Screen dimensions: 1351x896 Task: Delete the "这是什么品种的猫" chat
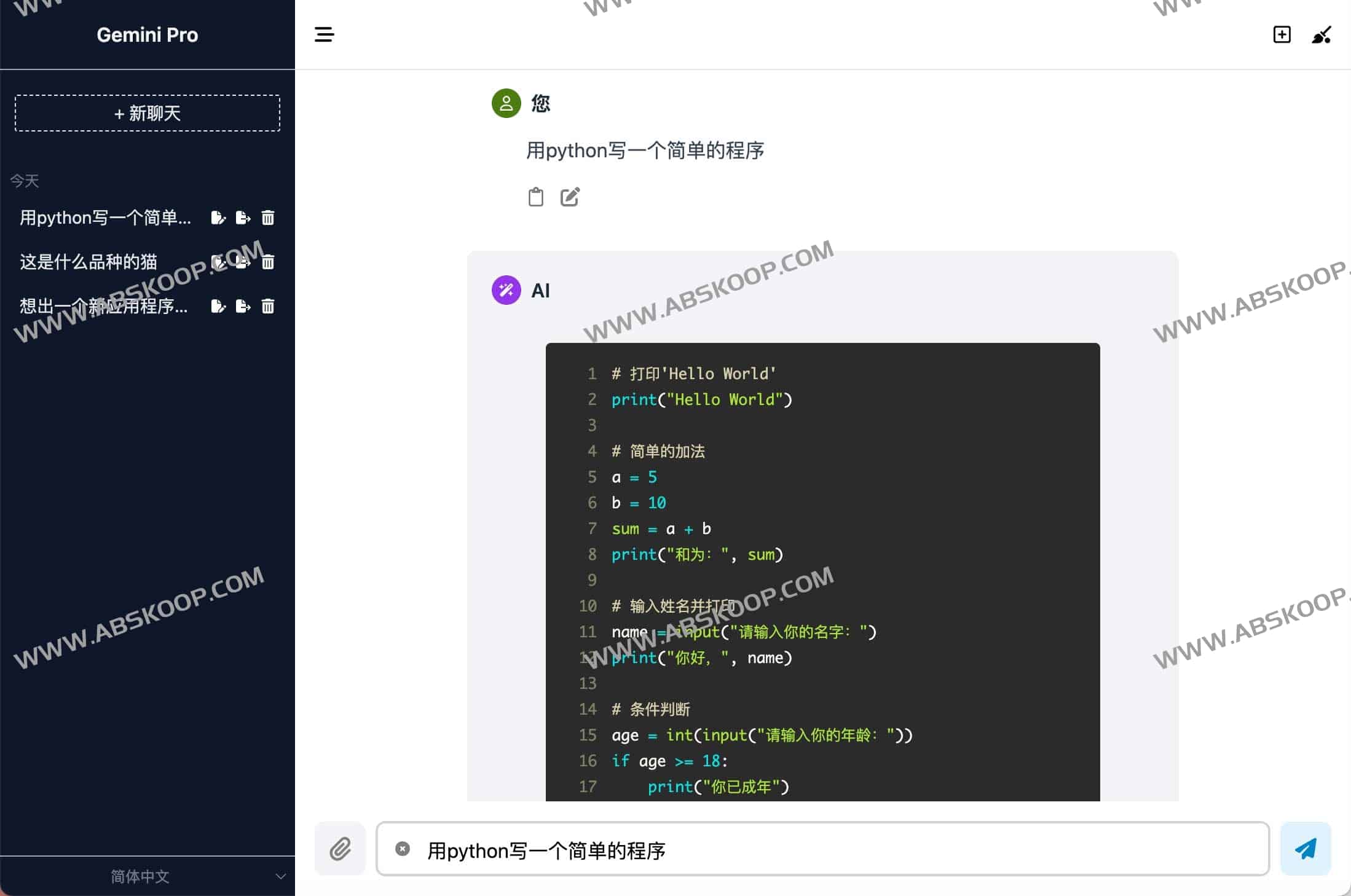(269, 261)
